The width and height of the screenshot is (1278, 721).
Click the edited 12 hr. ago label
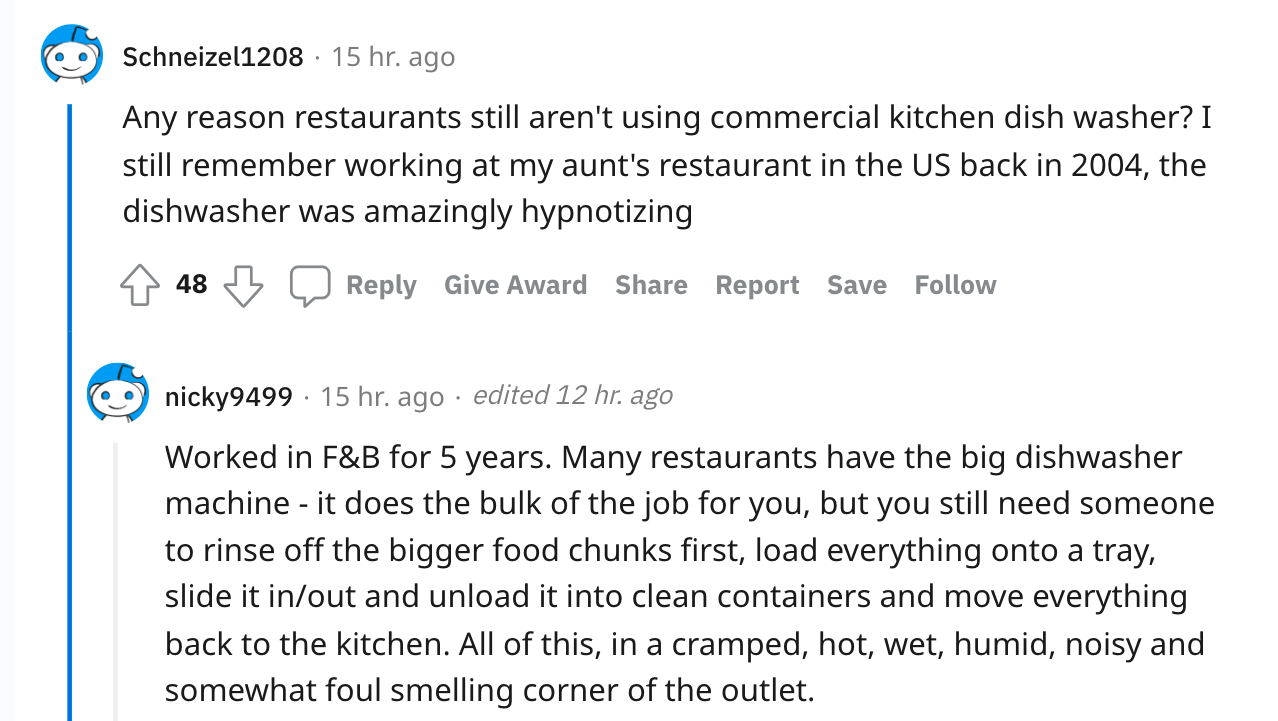pos(572,396)
